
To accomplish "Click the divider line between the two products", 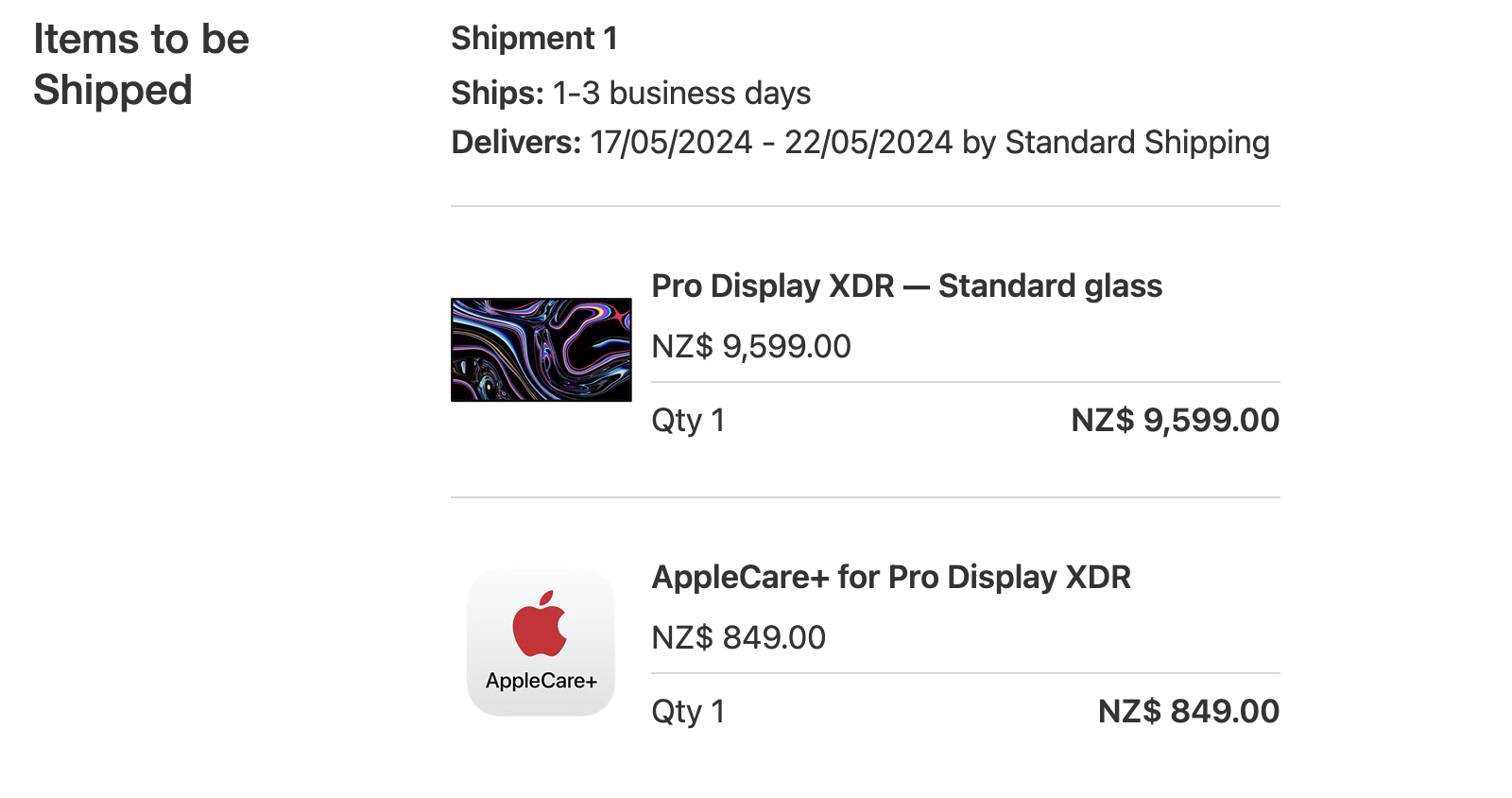I will (865, 497).
